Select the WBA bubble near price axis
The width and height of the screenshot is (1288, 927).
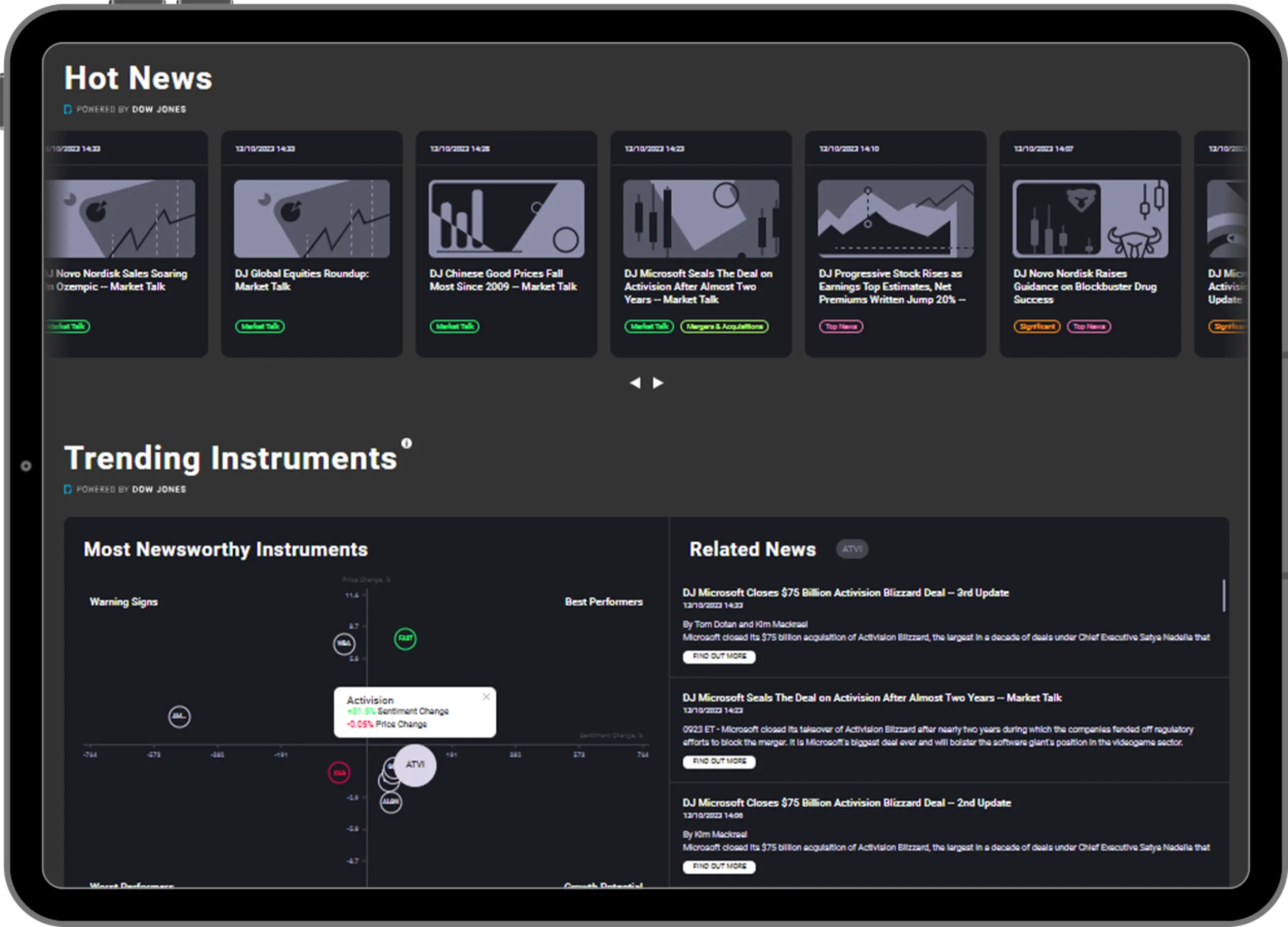coord(344,644)
